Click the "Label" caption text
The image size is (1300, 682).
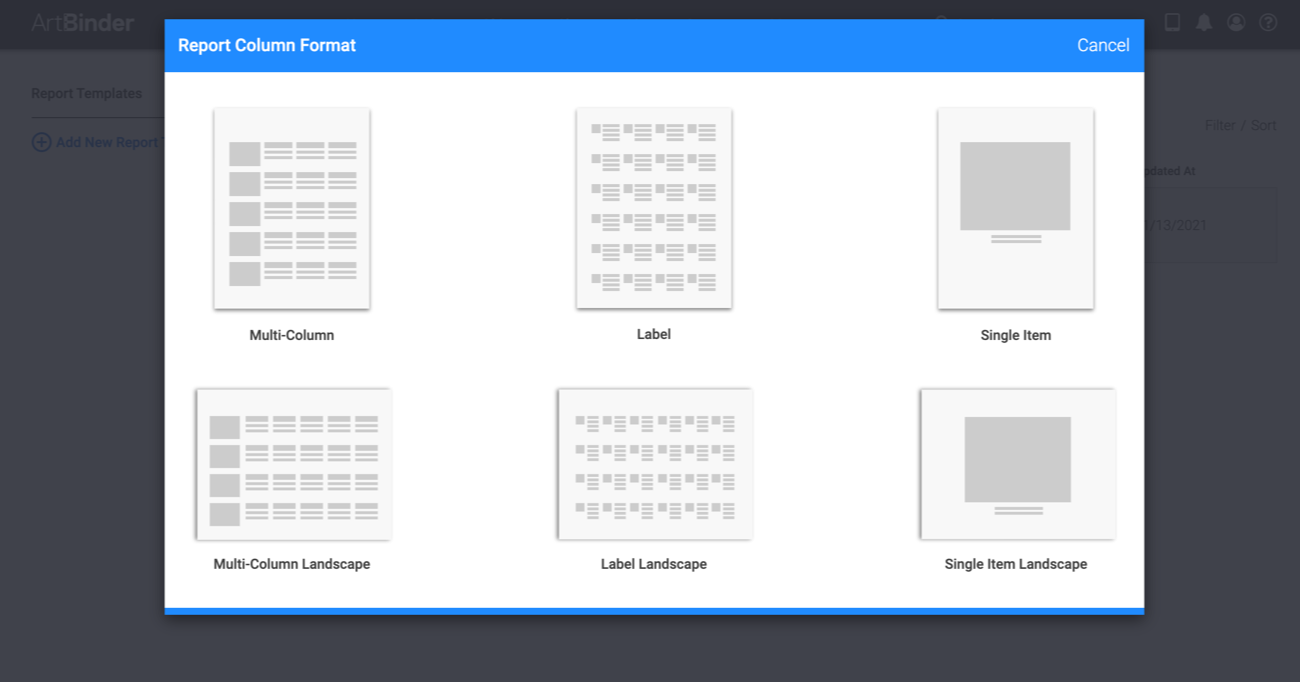click(x=654, y=334)
